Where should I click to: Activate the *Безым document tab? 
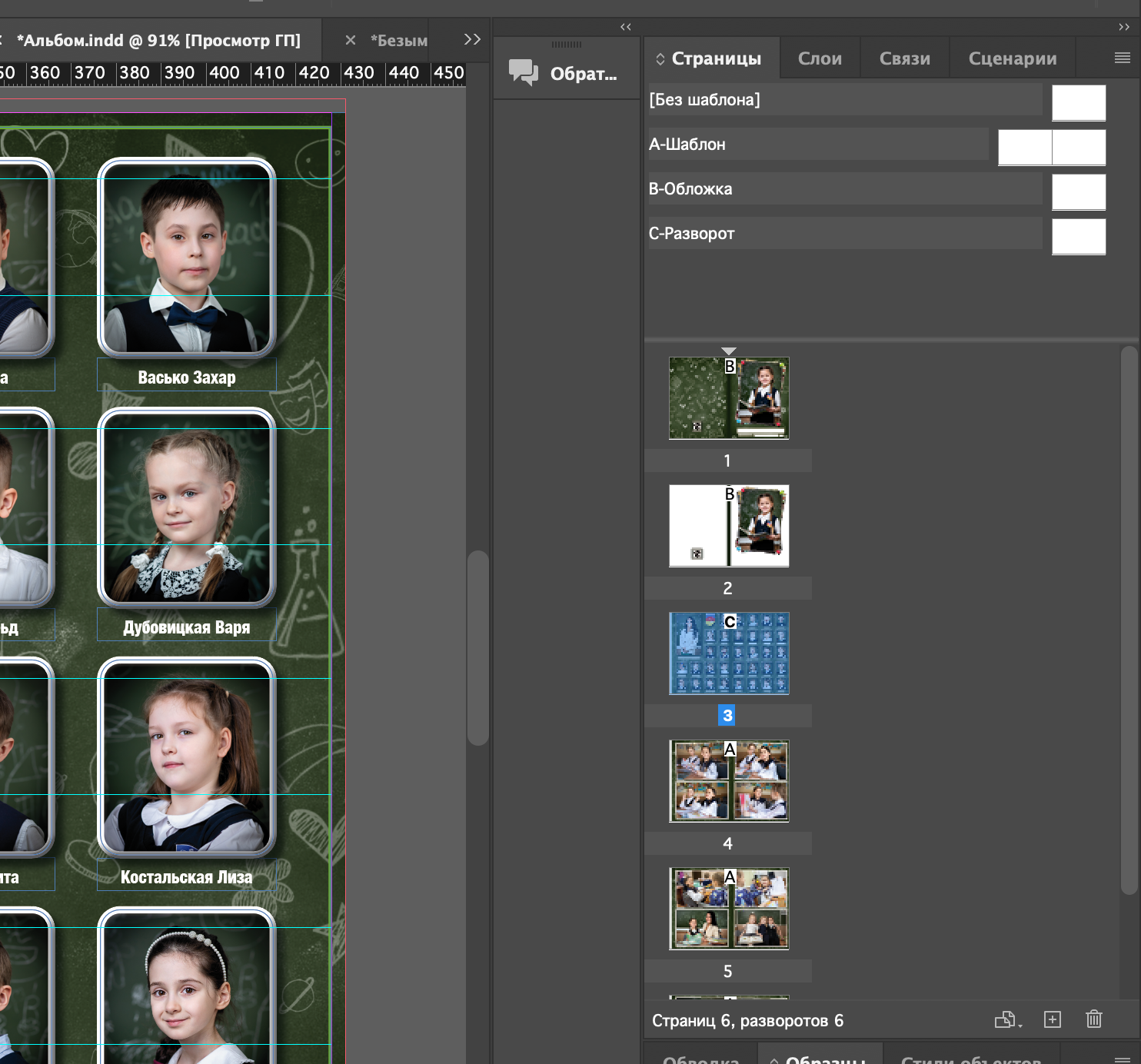398,40
